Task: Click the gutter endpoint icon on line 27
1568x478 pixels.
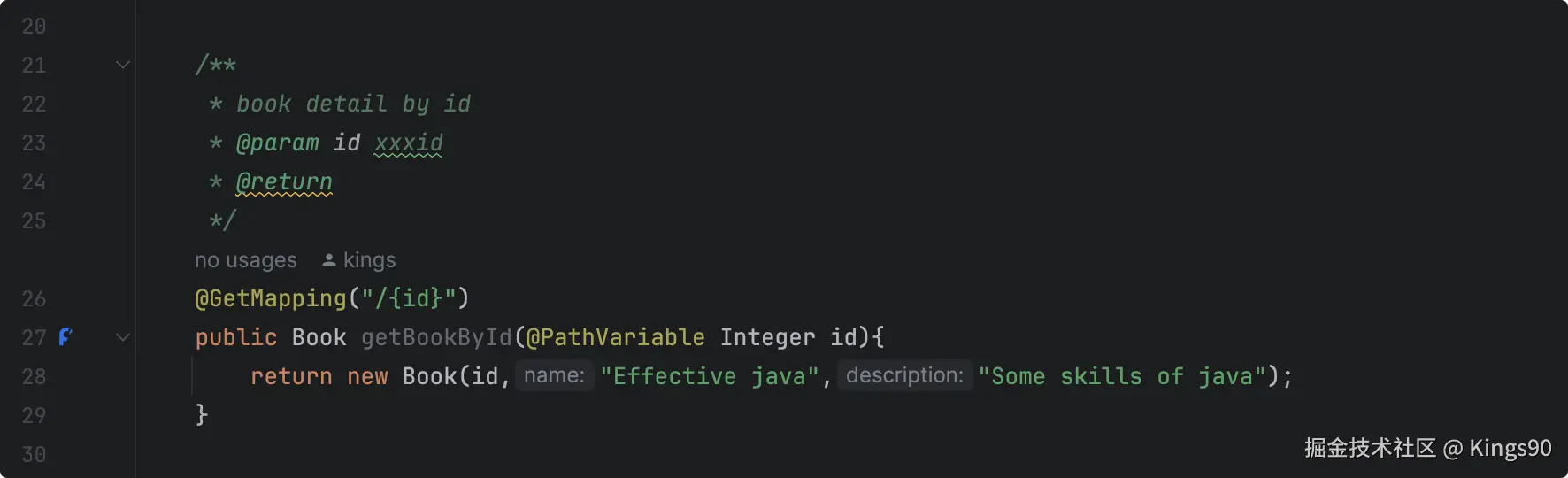Action: click(x=65, y=336)
